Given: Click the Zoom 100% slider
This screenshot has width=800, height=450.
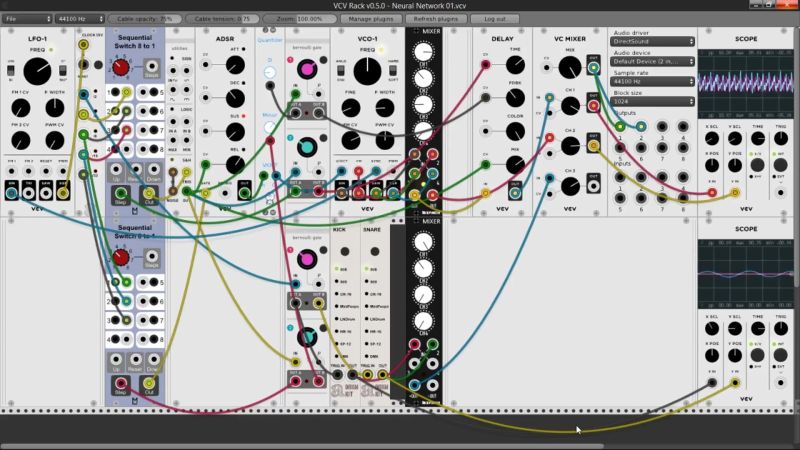Looking at the screenshot, I should pos(299,19).
